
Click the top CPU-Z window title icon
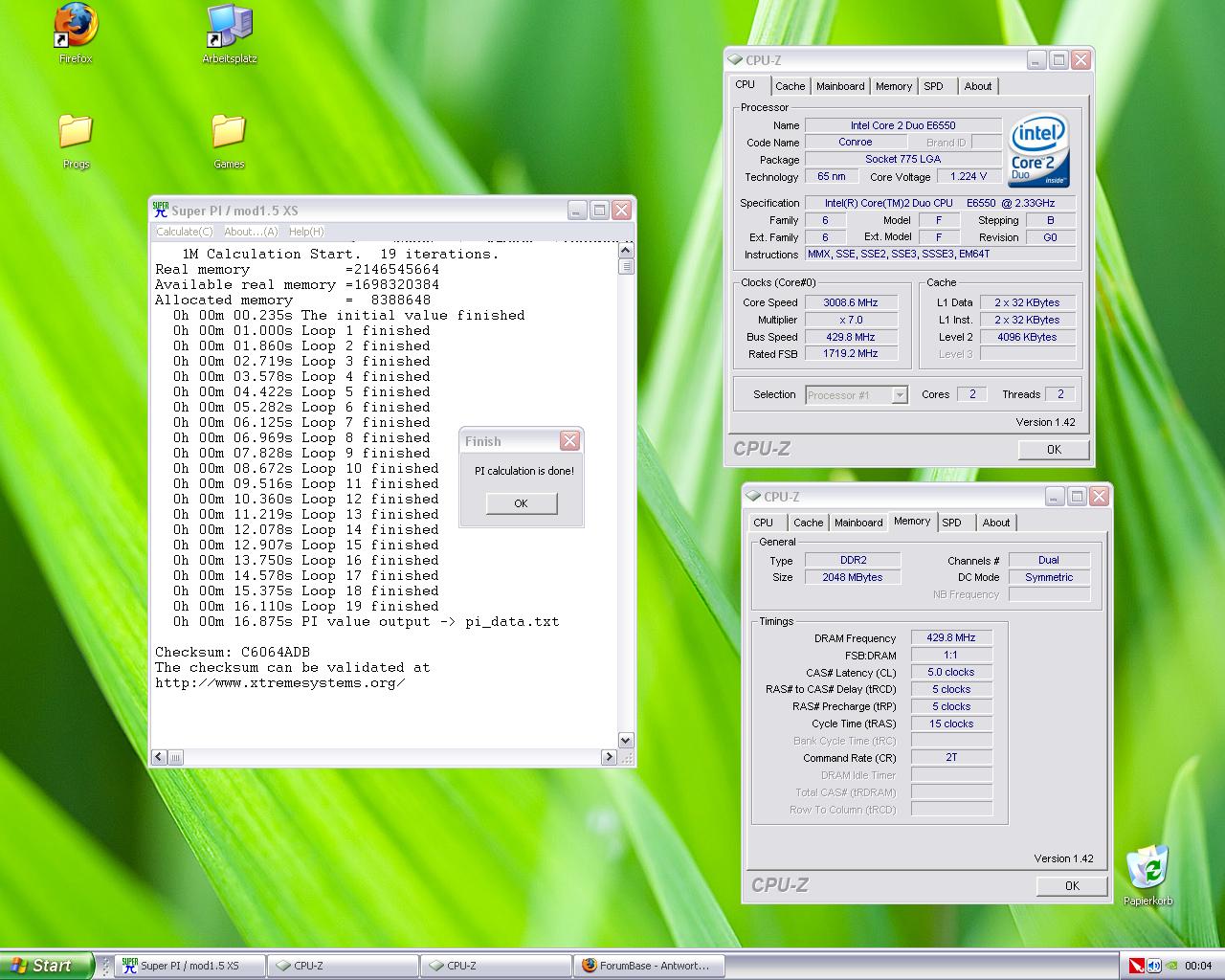[x=736, y=59]
